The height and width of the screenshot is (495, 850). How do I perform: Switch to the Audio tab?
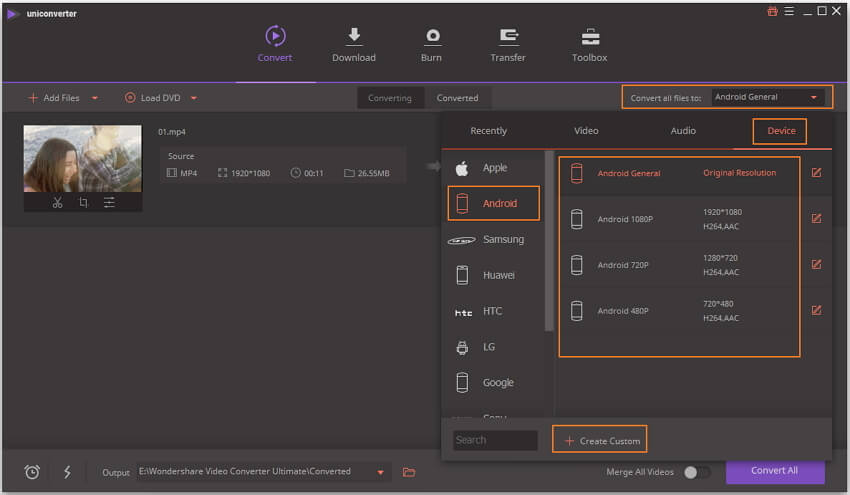683,131
